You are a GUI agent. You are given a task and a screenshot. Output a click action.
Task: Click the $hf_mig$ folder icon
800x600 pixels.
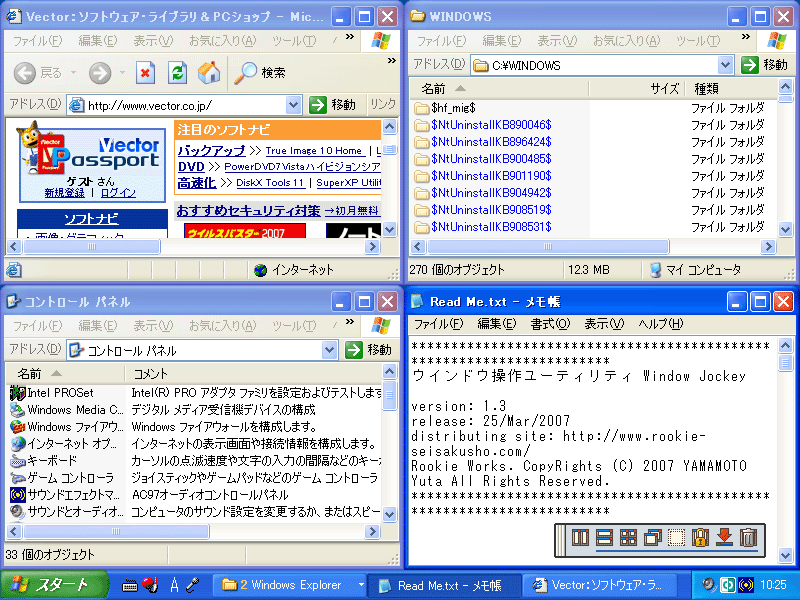[421, 108]
